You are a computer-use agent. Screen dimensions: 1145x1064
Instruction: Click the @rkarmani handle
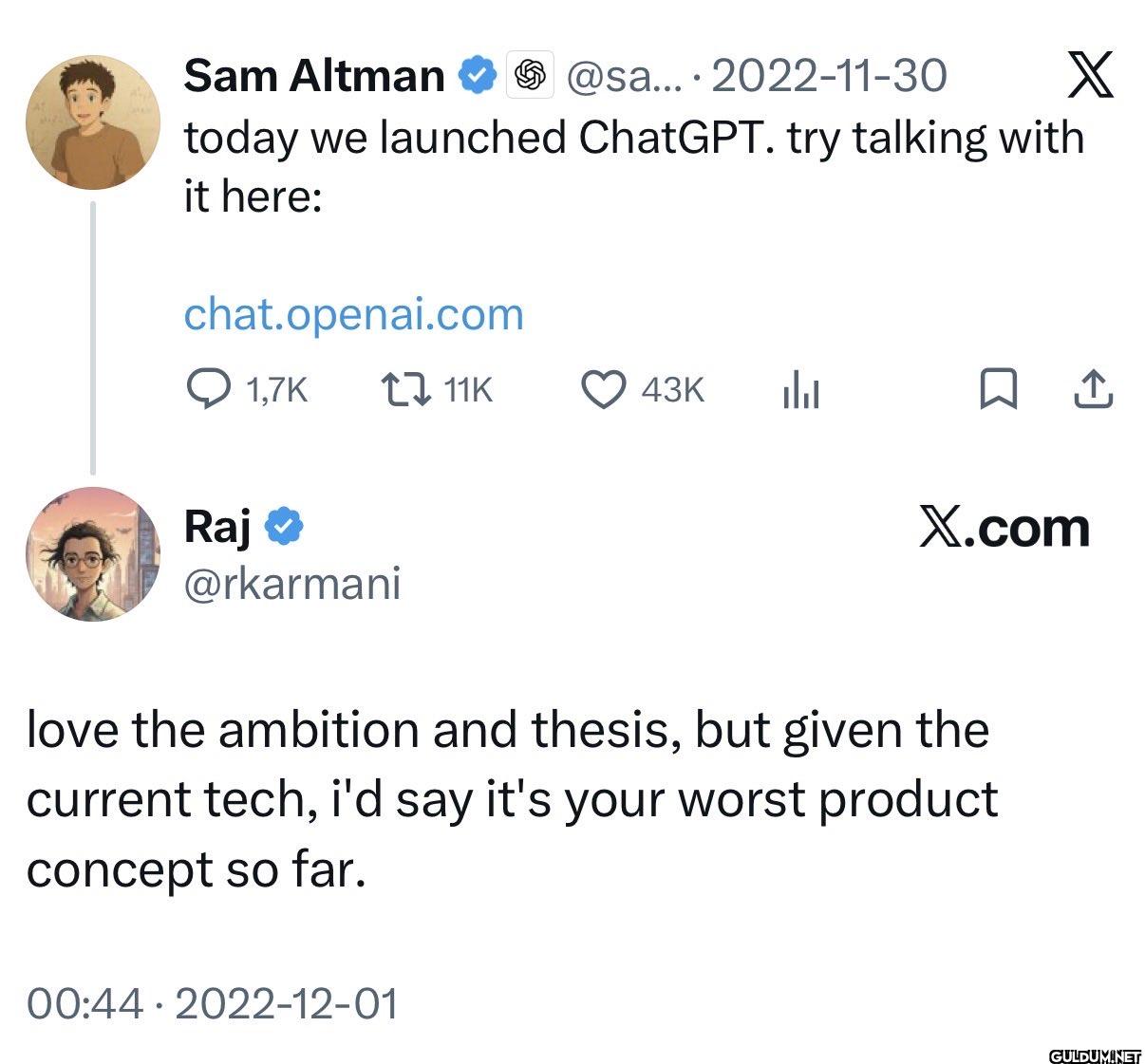click(x=292, y=584)
